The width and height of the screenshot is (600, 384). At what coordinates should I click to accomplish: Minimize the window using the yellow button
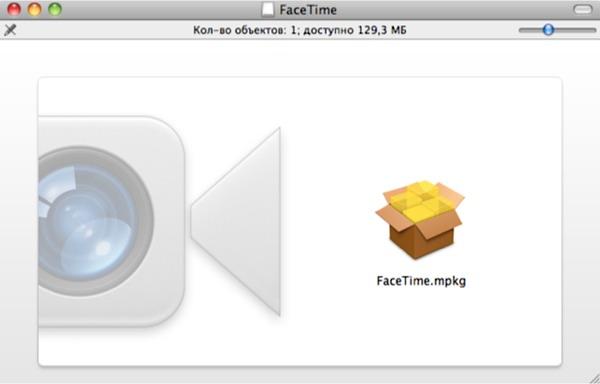coord(34,9)
